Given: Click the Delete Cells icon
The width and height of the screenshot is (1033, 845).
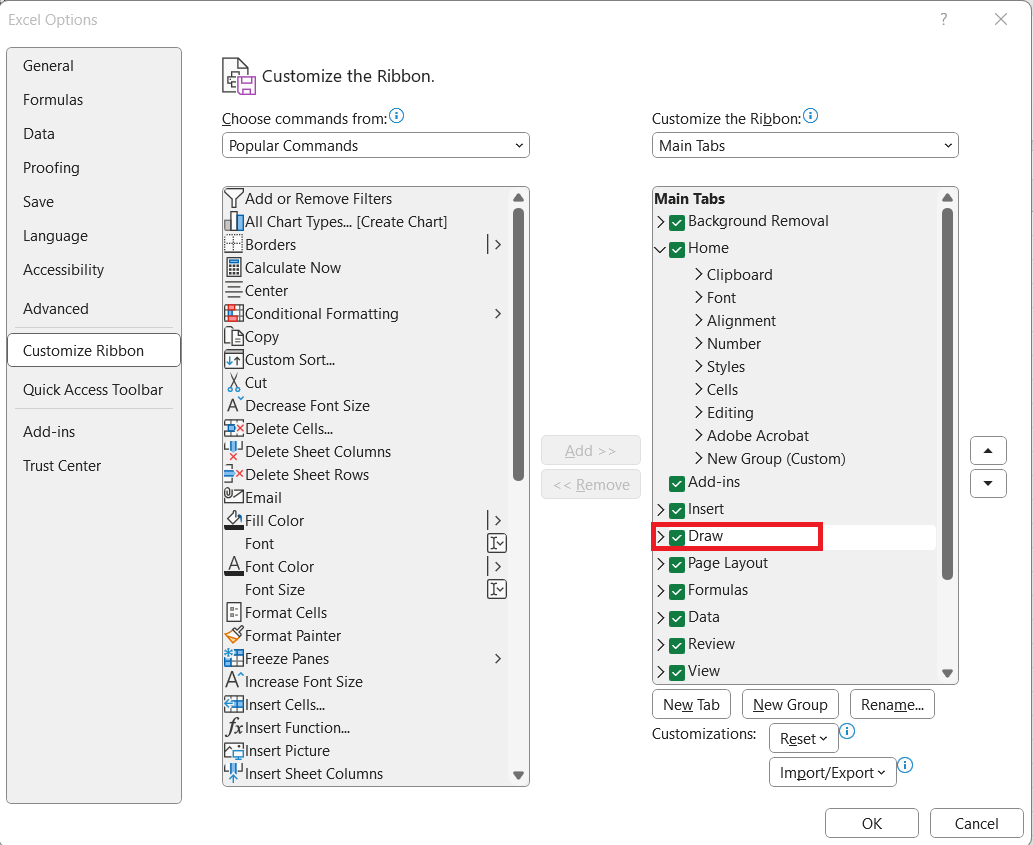Looking at the screenshot, I should 234,428.
